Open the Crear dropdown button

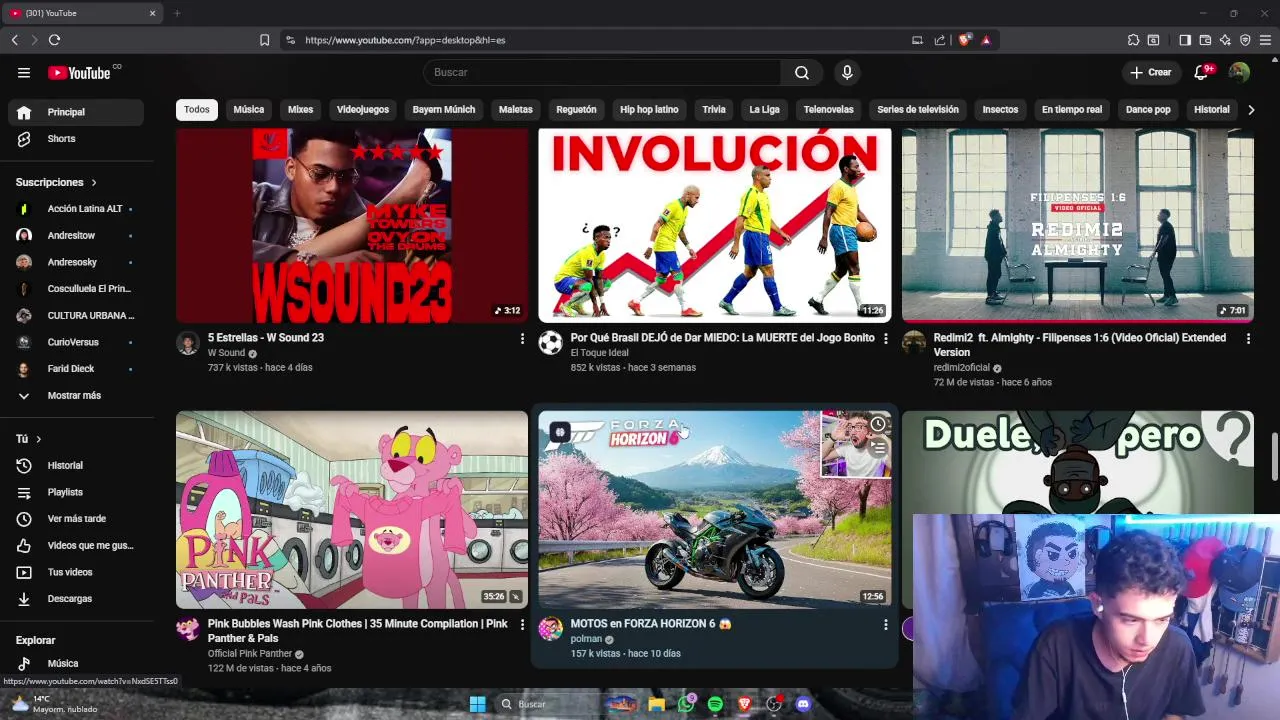(1151, 72)
